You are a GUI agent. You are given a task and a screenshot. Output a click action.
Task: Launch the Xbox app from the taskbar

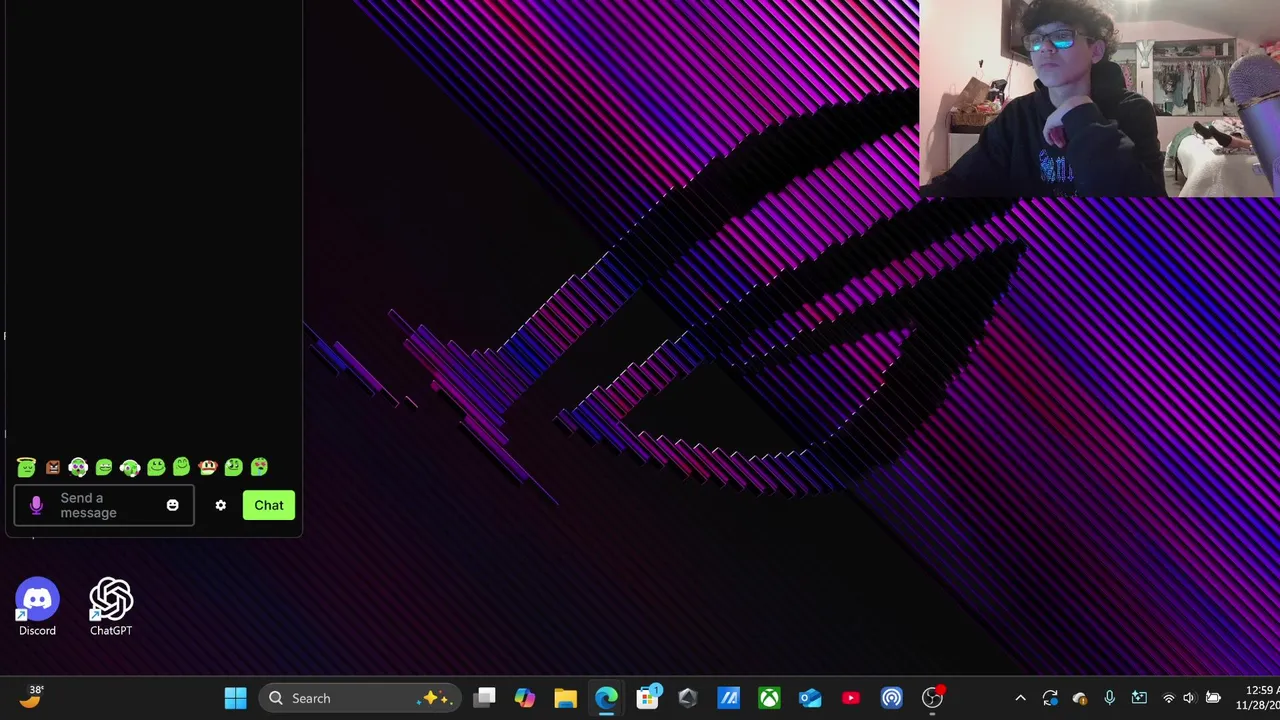tap(769, 698)
